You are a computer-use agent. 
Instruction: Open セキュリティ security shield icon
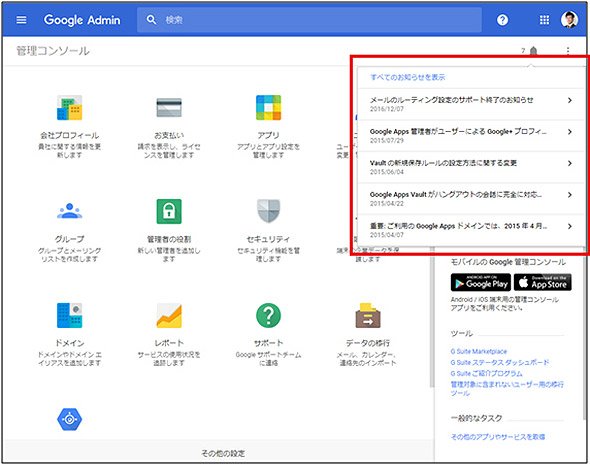(x=268, y=211)
